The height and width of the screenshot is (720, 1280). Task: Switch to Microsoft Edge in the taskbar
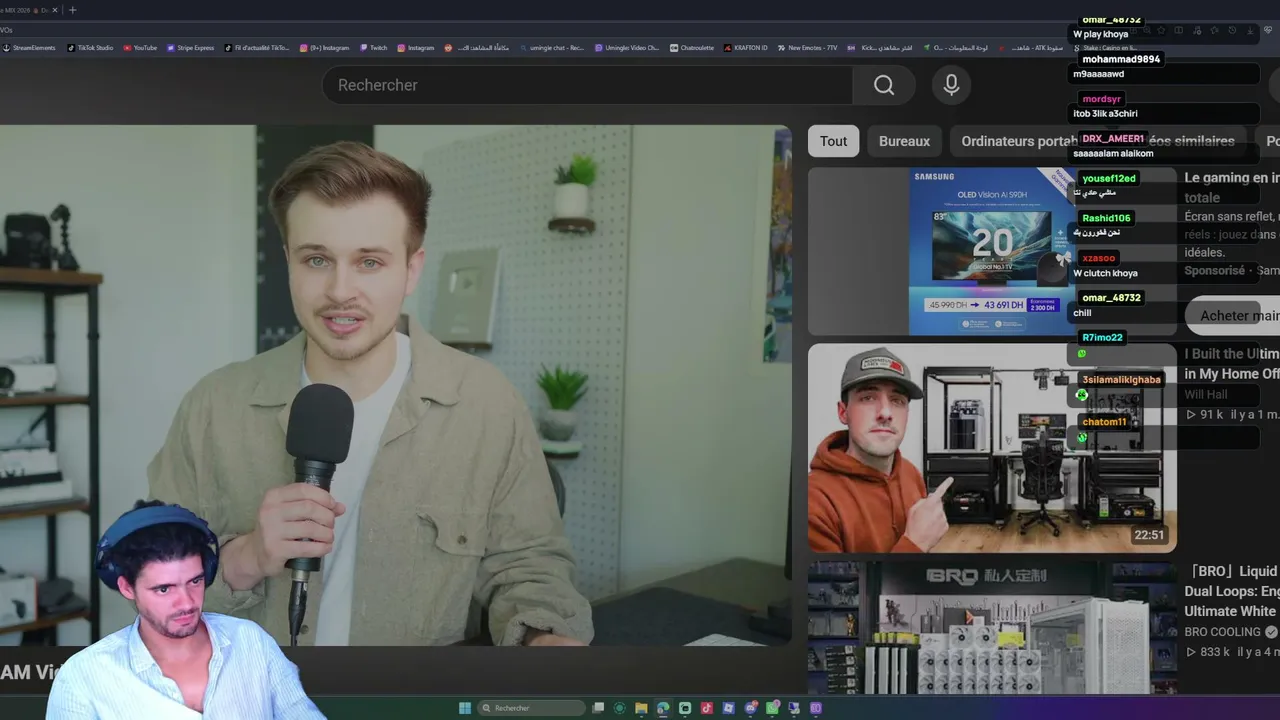[663, 708]
